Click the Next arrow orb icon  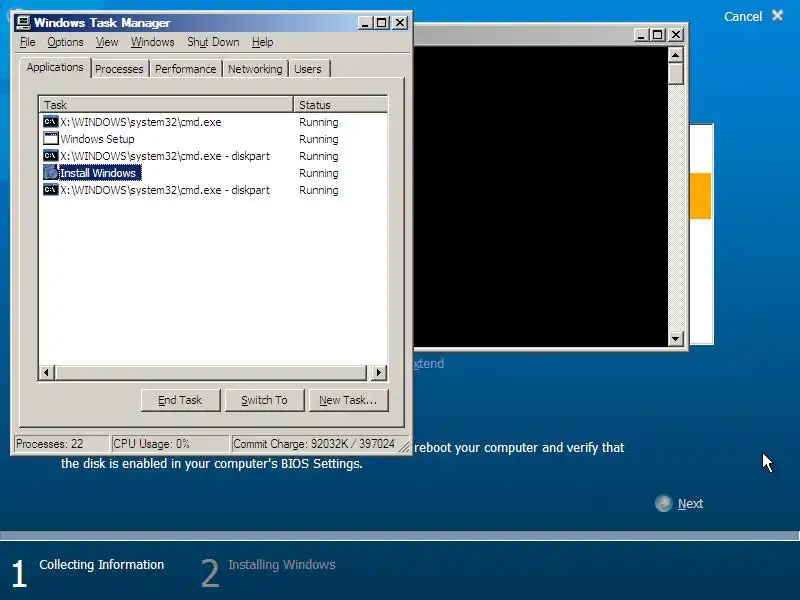pyautogui.click(x=663, y=504)
